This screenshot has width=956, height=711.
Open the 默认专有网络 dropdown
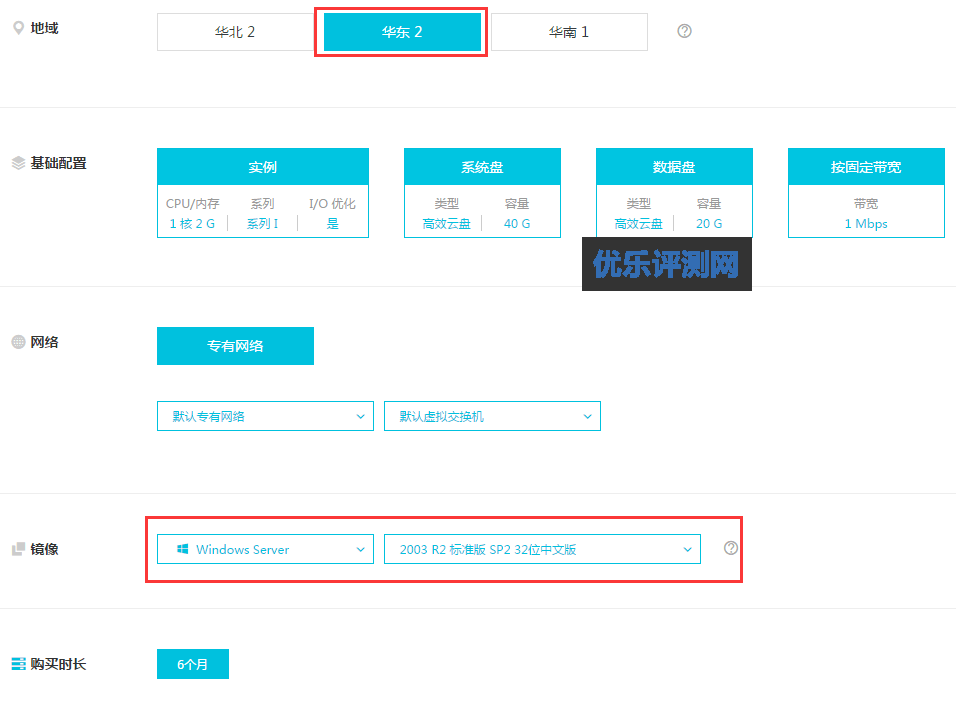[265, 416]
